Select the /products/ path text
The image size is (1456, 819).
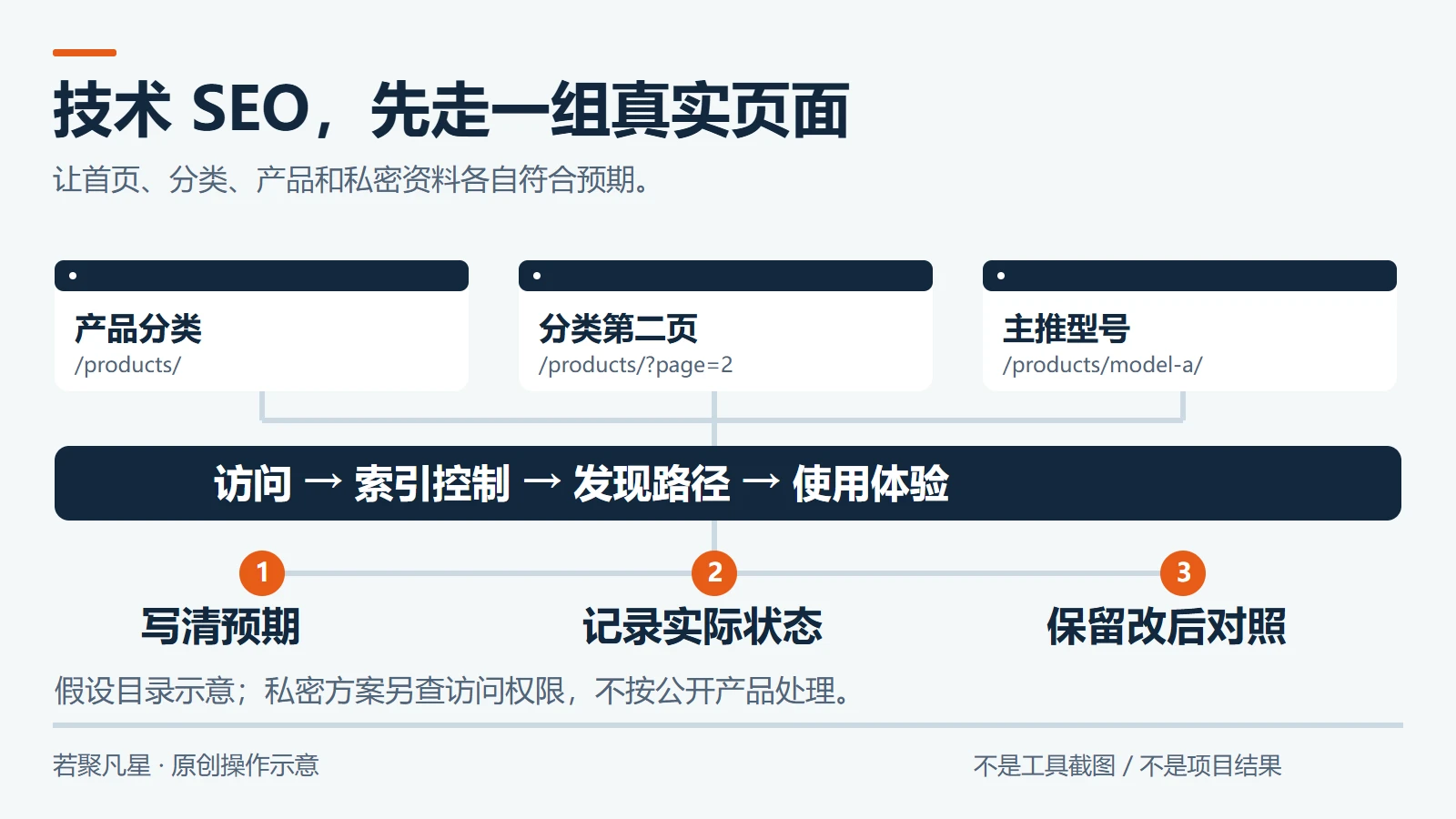[127, 365]
